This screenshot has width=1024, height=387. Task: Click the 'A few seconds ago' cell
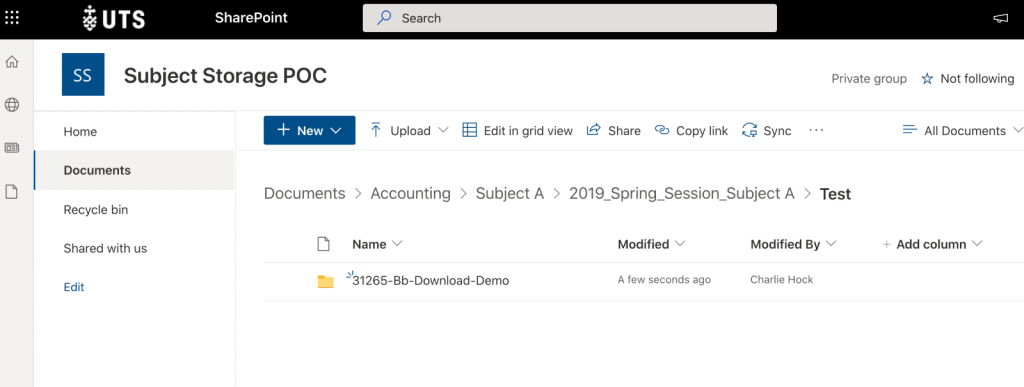click(x=664, y=280)
